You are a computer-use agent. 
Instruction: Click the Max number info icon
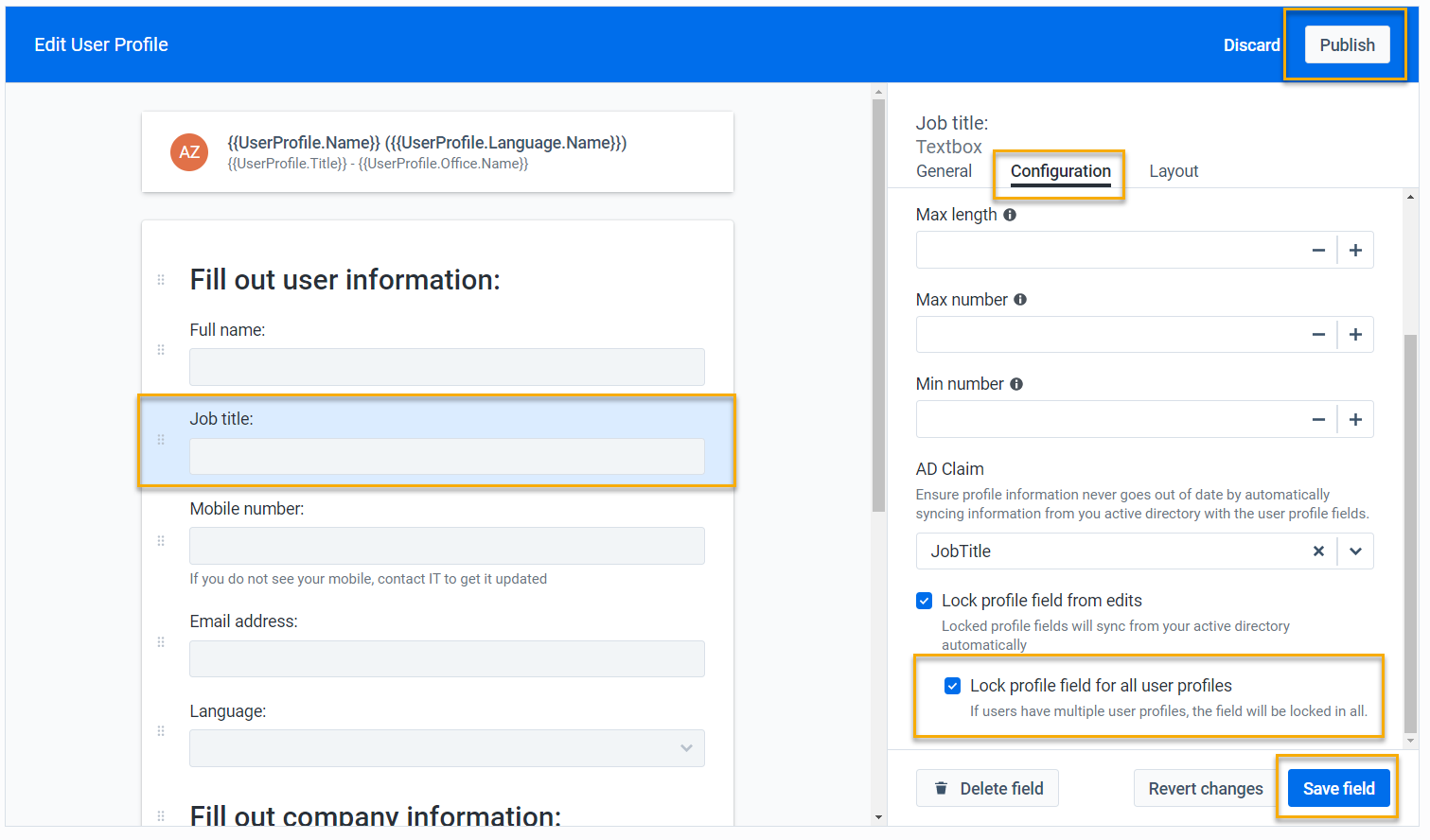[1020, 300]
